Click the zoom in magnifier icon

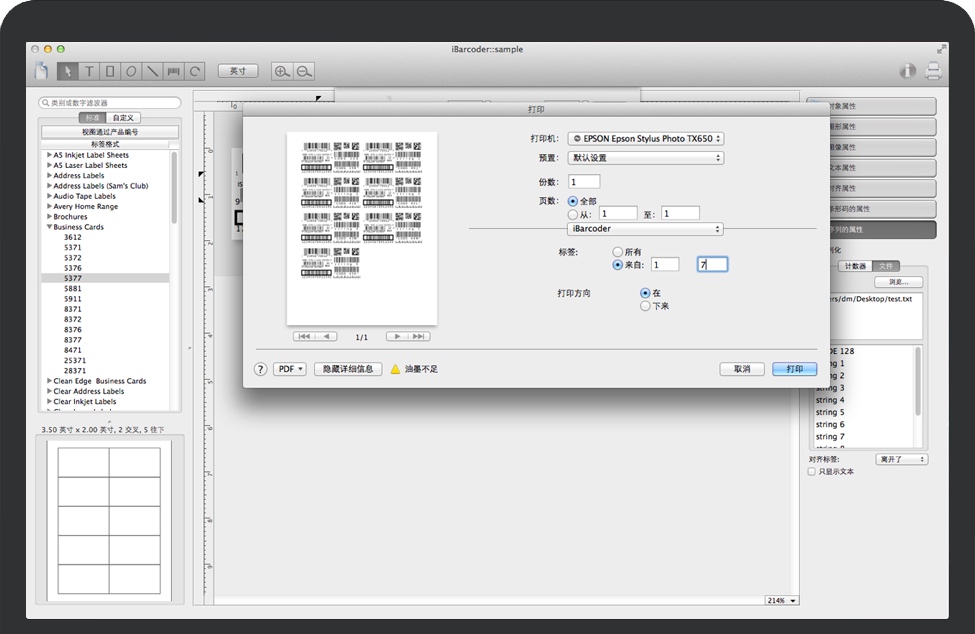(282, 71)
